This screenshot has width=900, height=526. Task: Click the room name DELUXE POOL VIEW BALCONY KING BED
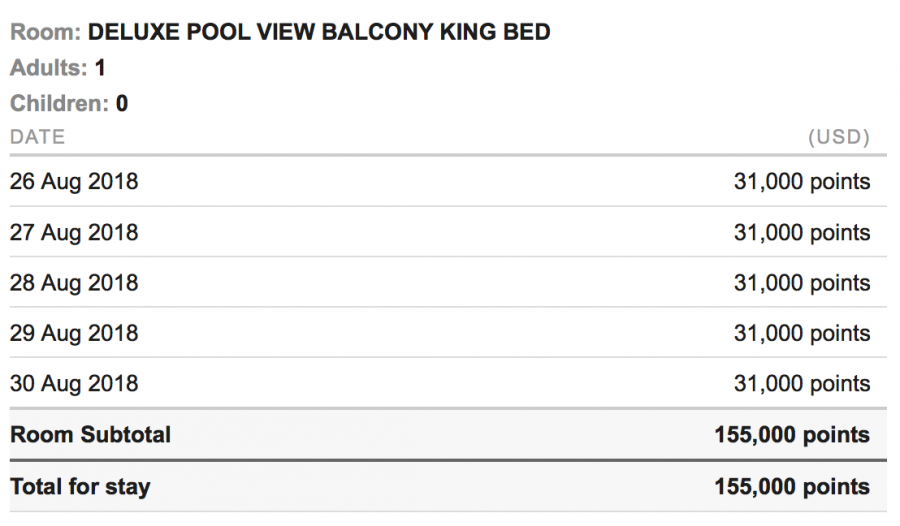(x=319, y=32)
